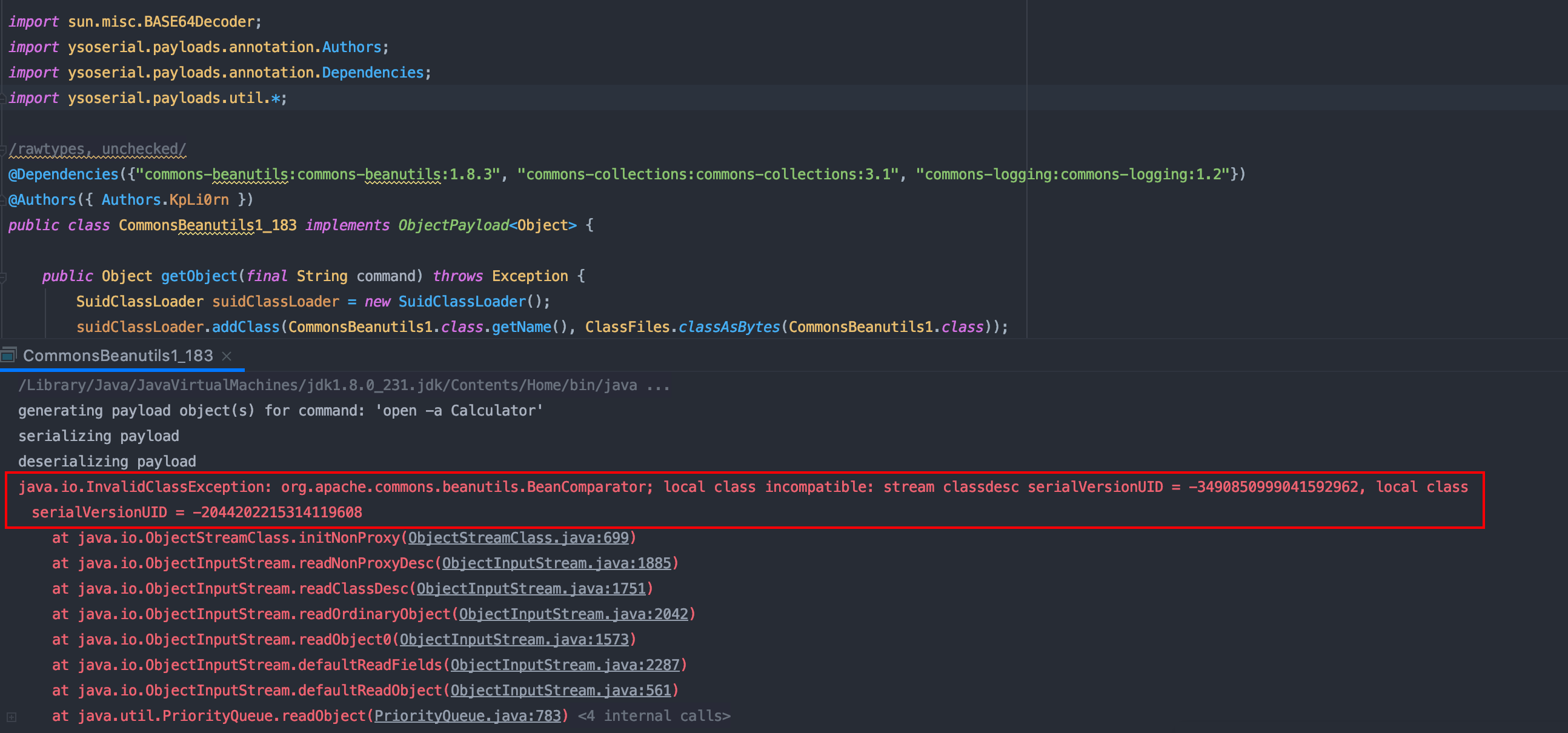1568x733 pixels.
Task: Click the getObject method name in editor
Action: (199, 276)
